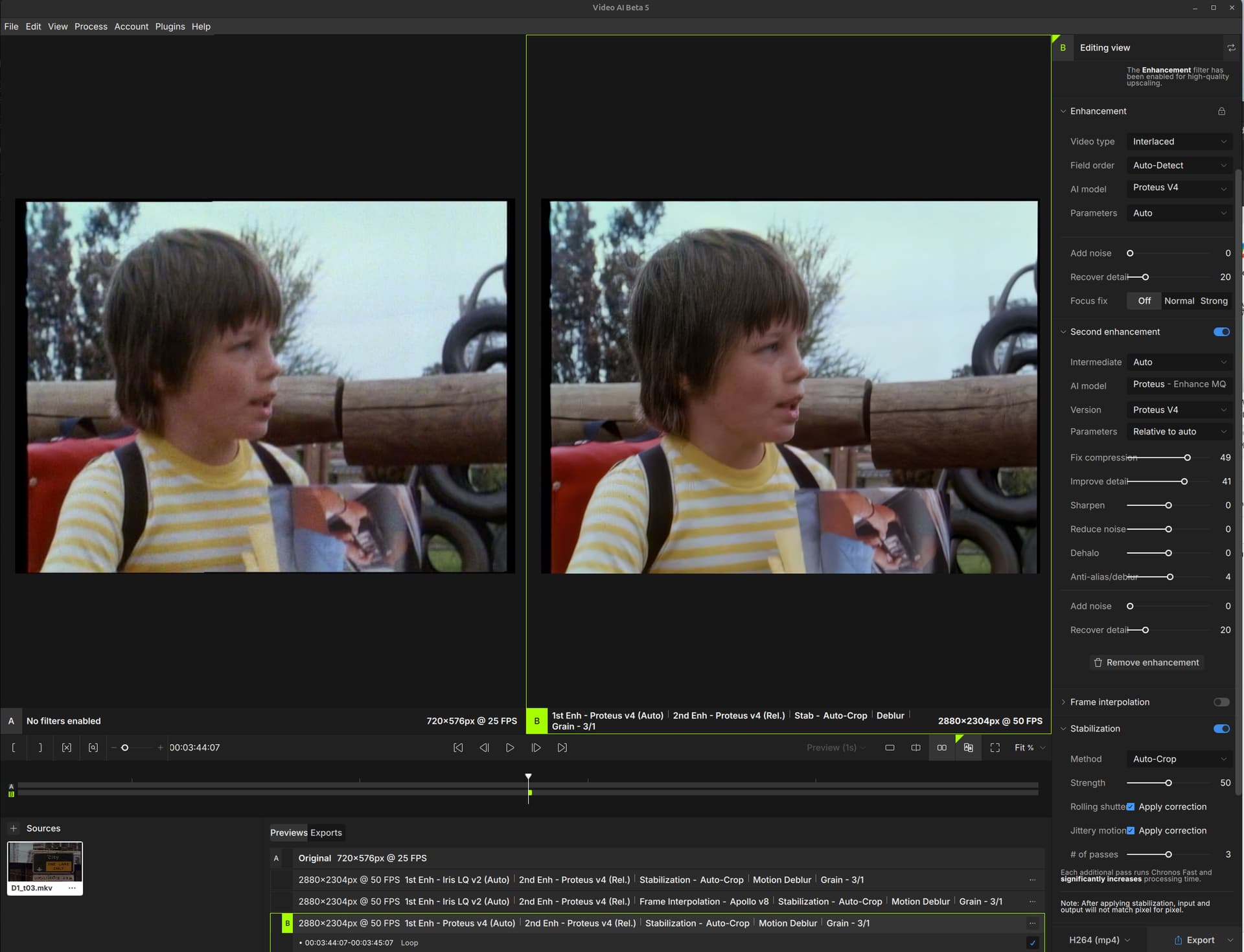Click the Remove enhancement button
Image resolution: width=1244 pixels, height=952 pixels.
point(1146,663)
